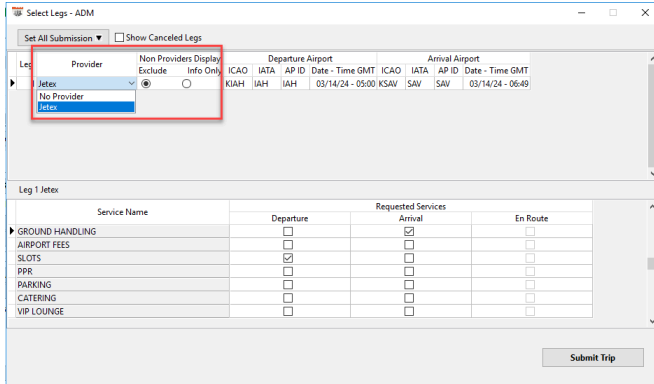Click the Departure services column header
This screenshot has height=384, width=654.
[x=290, y=218]
